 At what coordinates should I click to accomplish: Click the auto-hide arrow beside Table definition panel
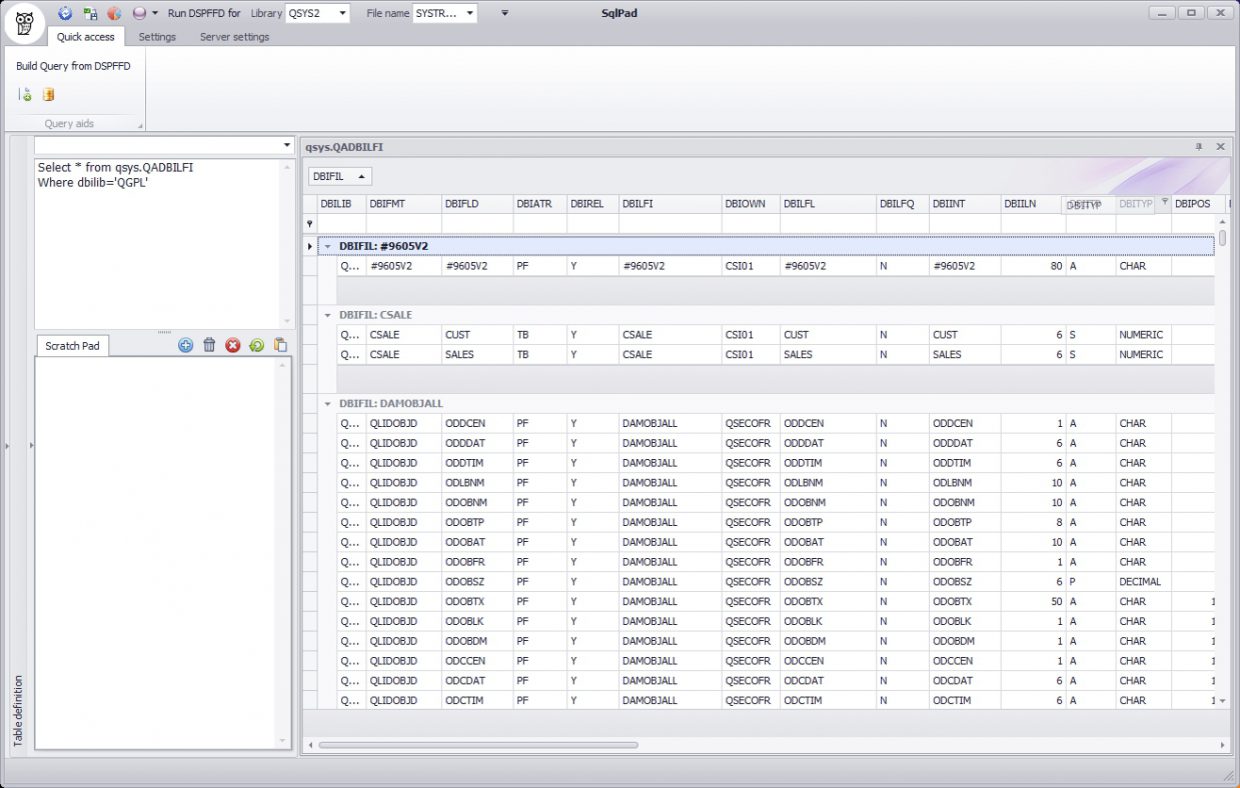pyautogui.click(x=31, y=445)
